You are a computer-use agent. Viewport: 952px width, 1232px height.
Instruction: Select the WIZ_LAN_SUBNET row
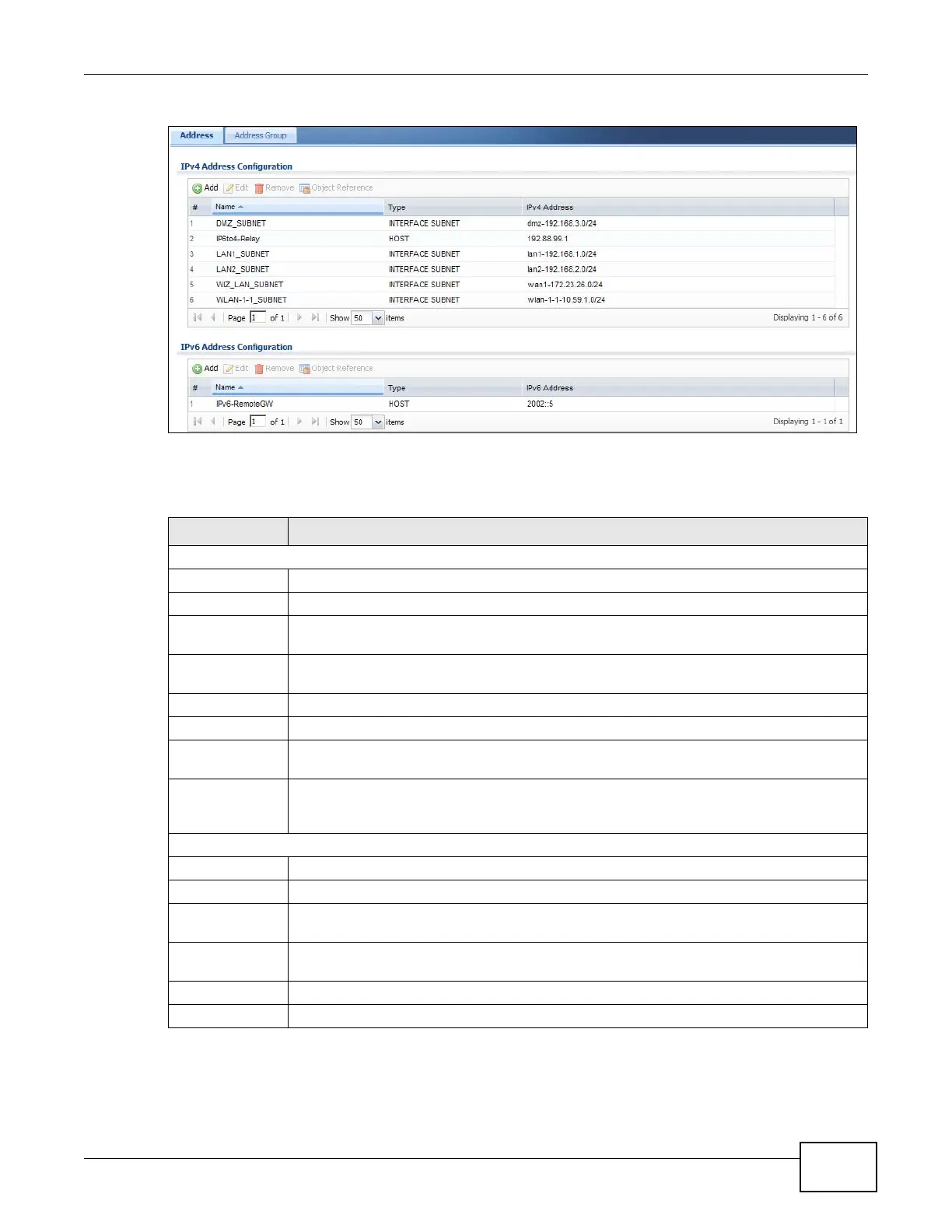pos(511,285)
